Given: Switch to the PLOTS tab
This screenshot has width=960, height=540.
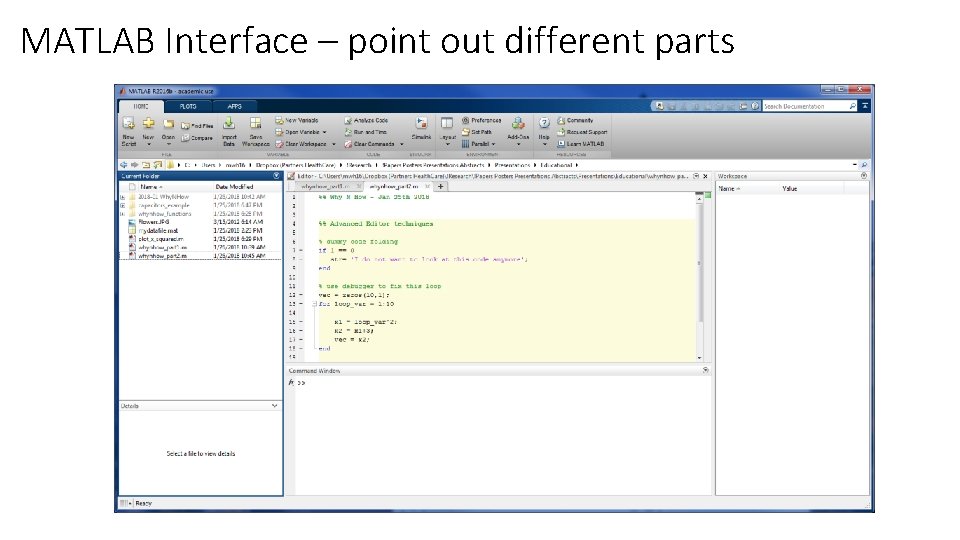Looking at the screenshot, I should click(x=188, y=106).
